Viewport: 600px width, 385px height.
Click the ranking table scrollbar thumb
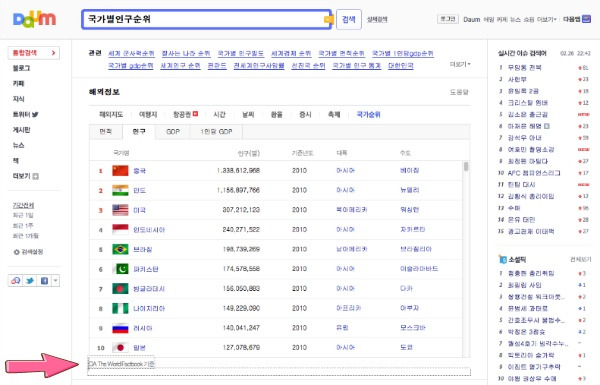pos(466,166)
